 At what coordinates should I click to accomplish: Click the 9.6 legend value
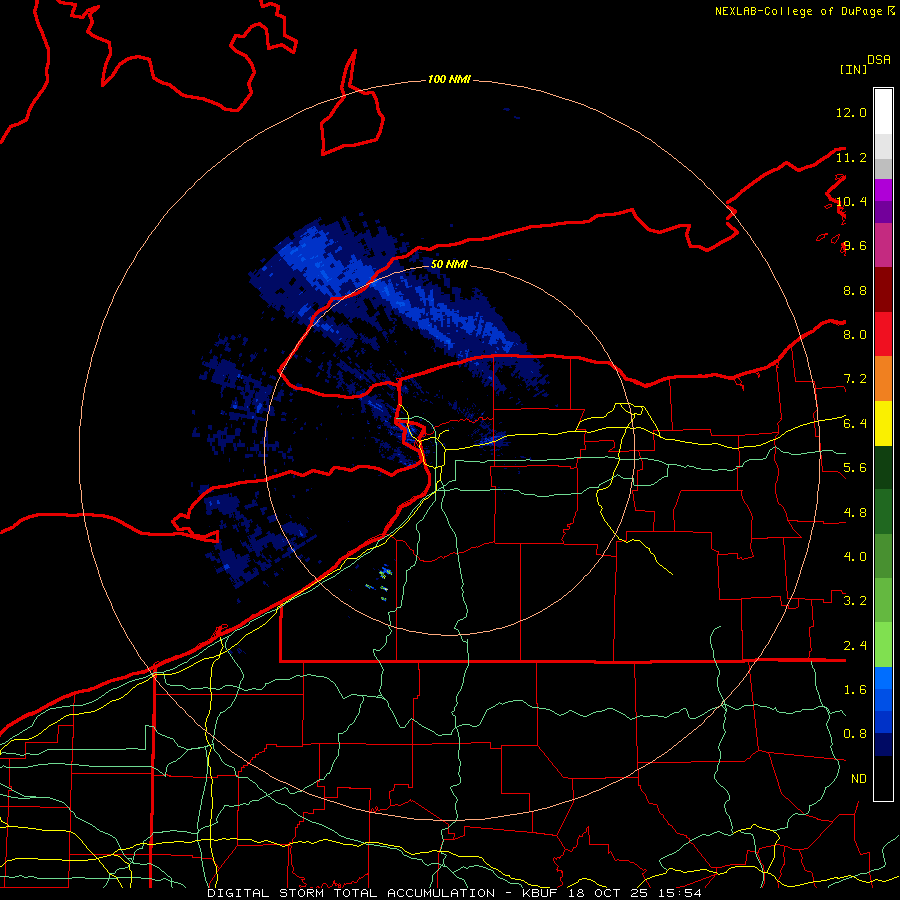click(x=855, y=246)
